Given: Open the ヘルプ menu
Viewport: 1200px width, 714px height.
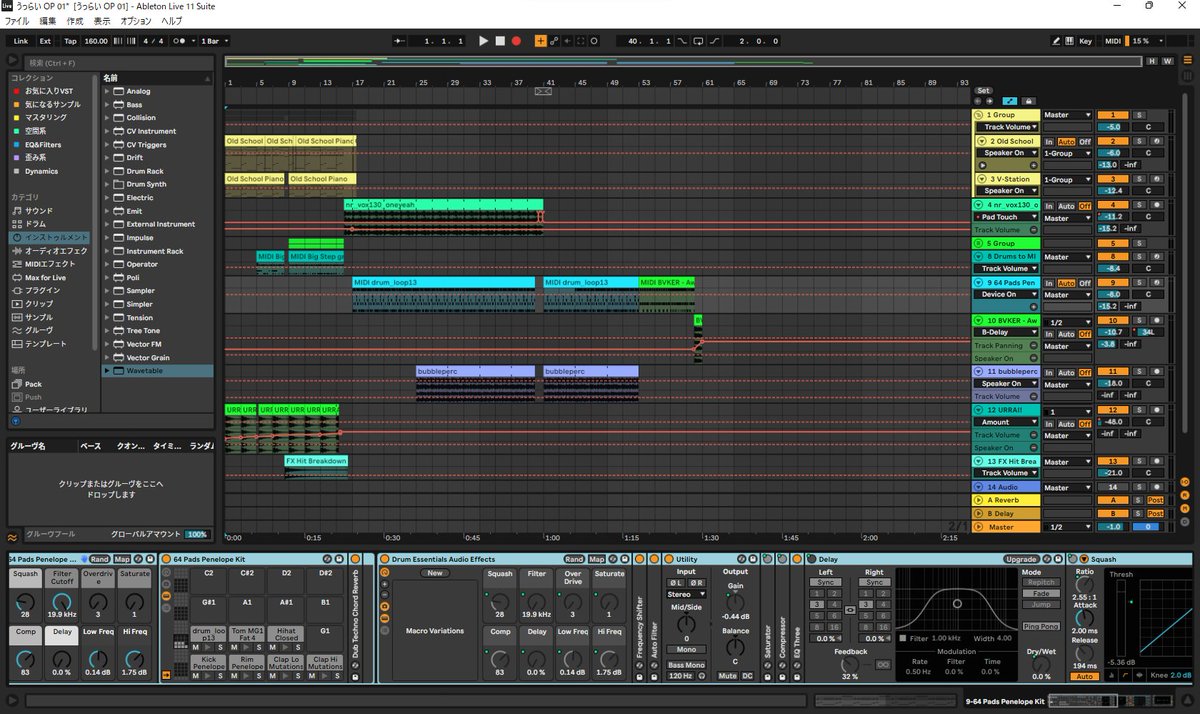Looking at the screenshot, I should coord(172,20).
